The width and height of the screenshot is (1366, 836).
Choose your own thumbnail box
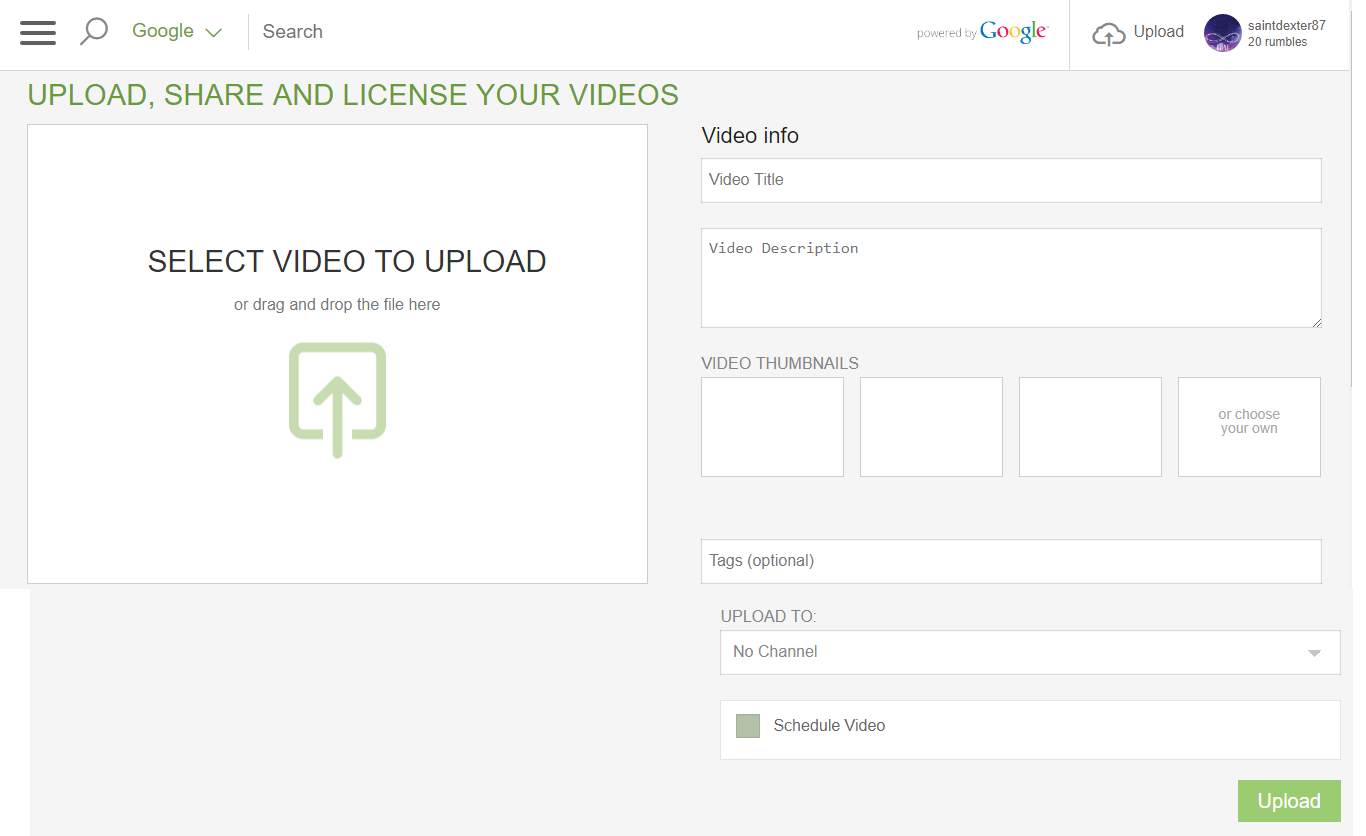pos(1248,427)
